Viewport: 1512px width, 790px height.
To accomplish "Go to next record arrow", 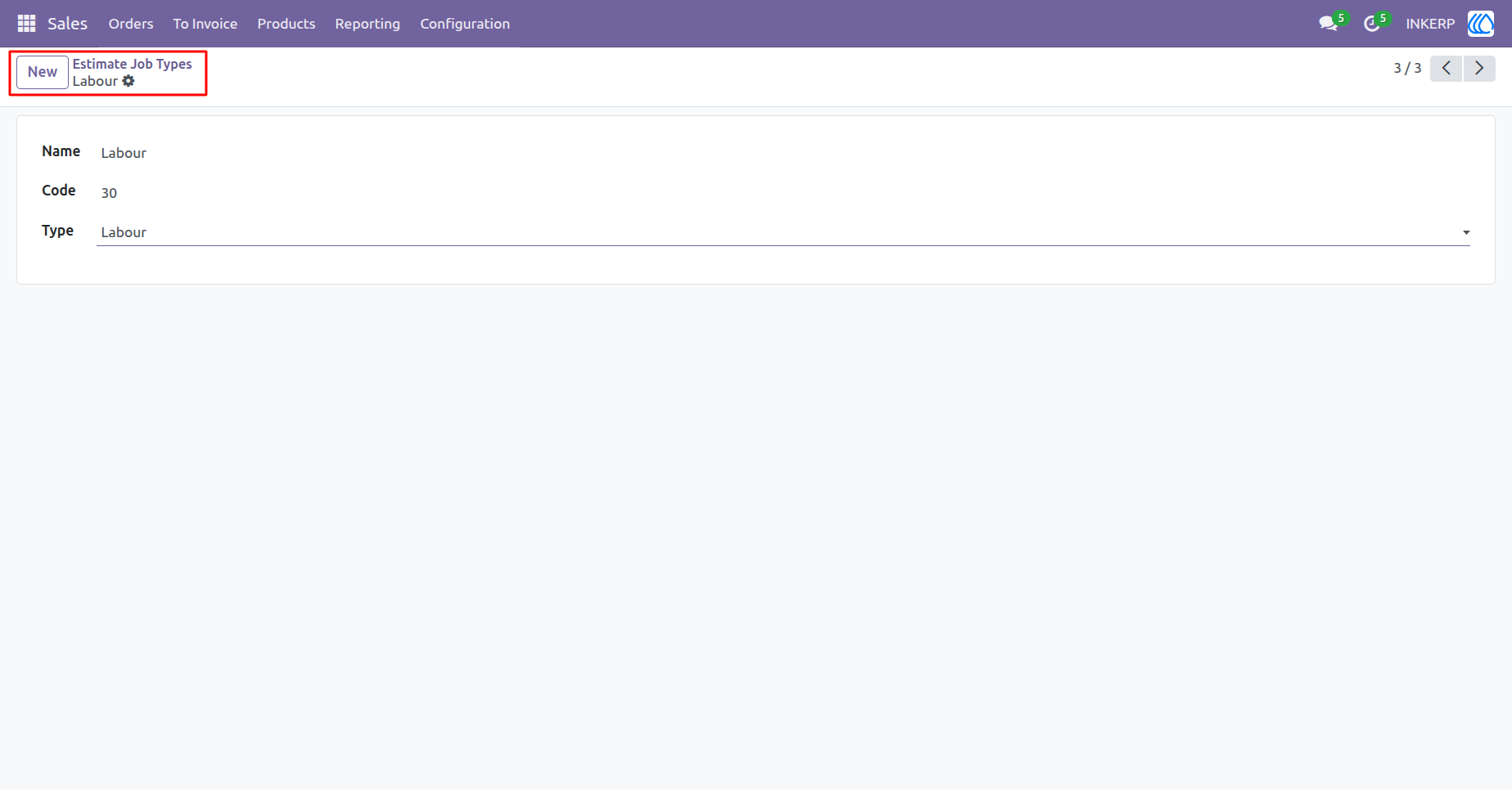I will coord(1479,69).
